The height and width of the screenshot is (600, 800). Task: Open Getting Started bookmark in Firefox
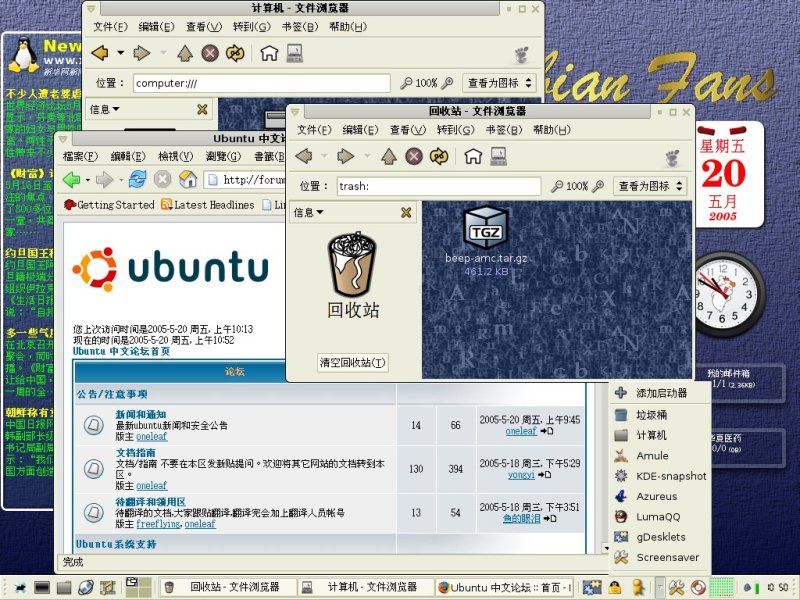[109, 205]
